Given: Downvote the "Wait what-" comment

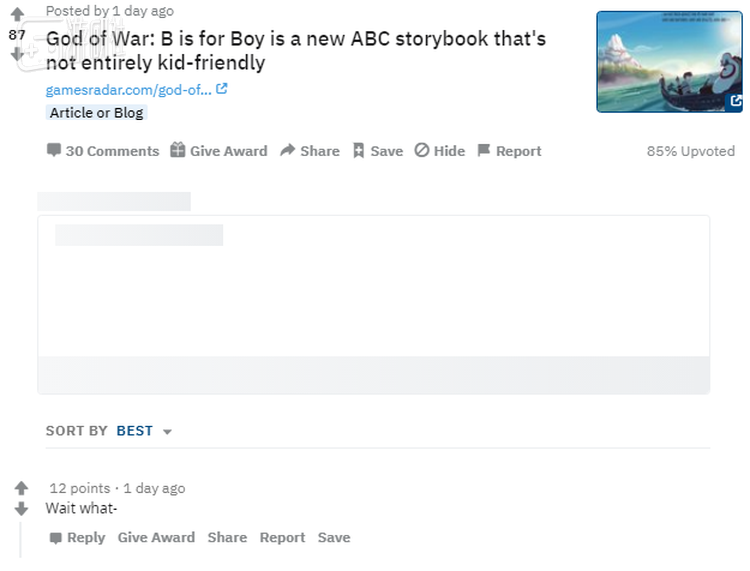Looking at the screenshot, I should 21,509.
